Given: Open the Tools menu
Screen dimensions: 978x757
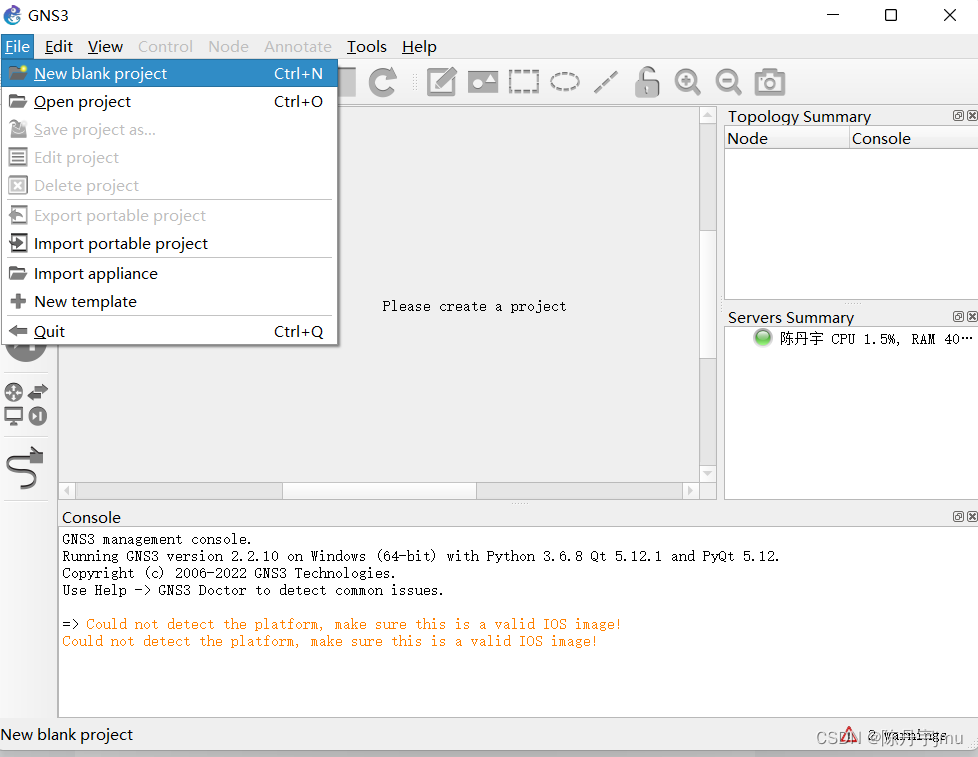Looking at the screenshot, I should click(367, 47).
